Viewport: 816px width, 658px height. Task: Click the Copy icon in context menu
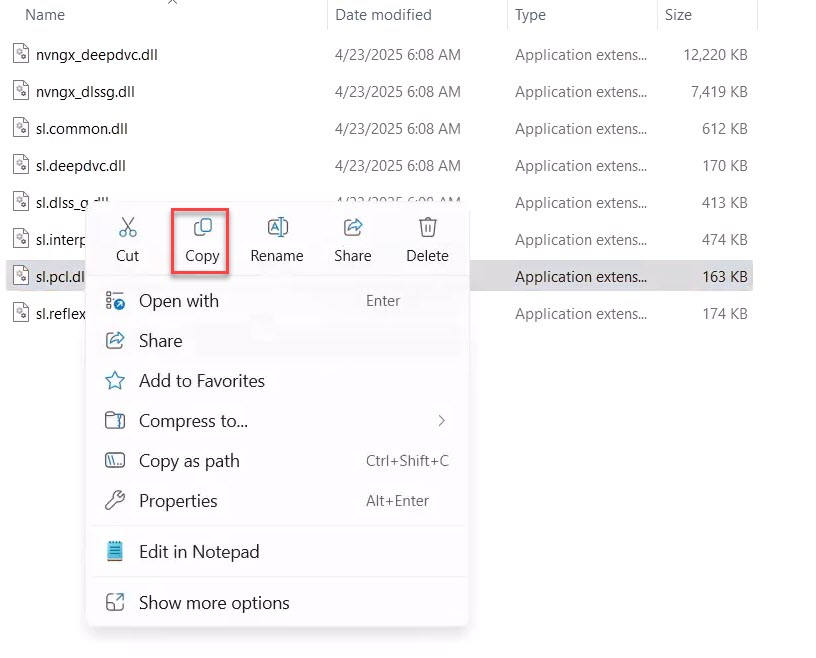coord(202,228)
